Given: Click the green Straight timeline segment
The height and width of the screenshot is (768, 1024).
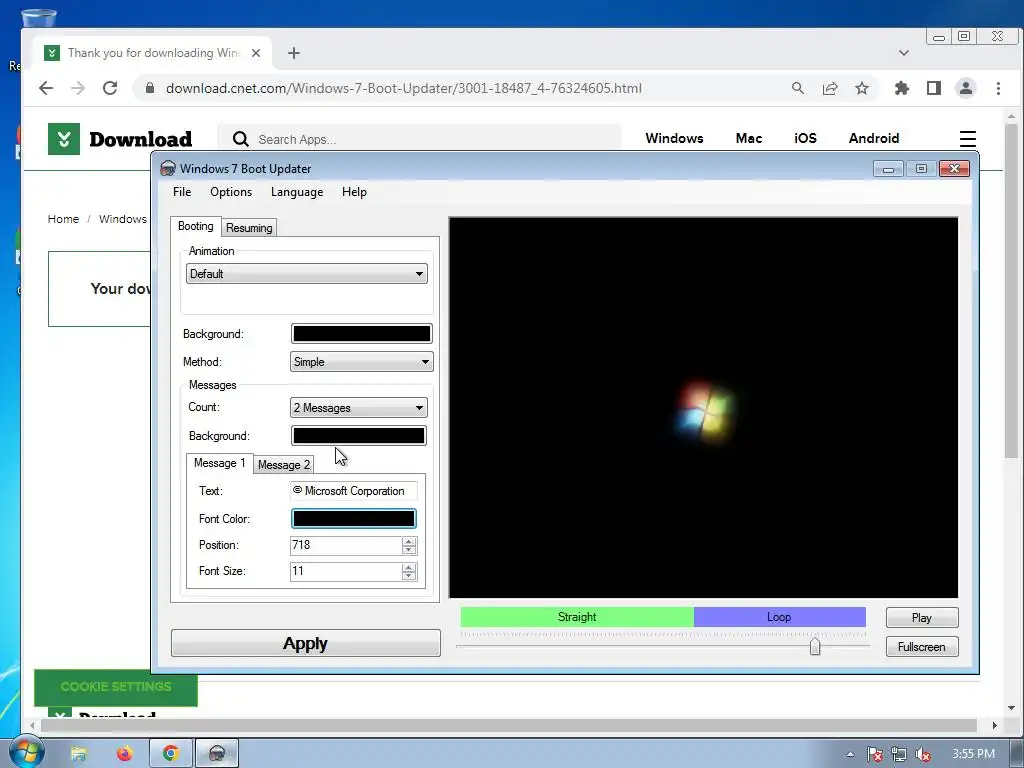Looking at the screenshot, I should [577, 617].
